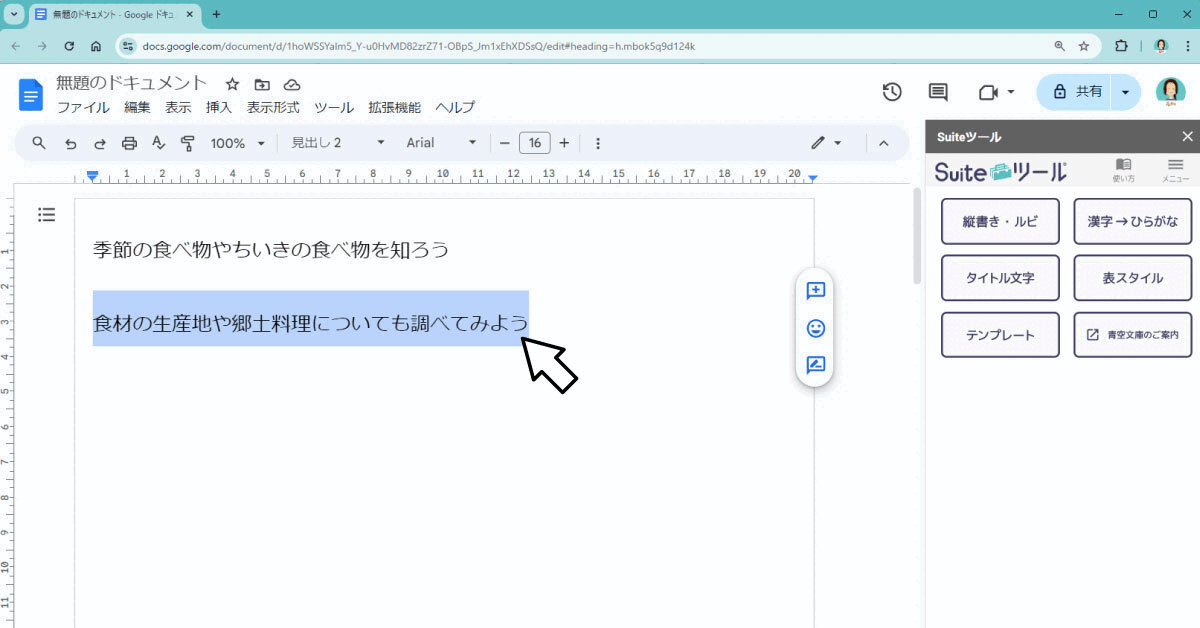Open version history clock icon
Viewport: 1200px width, 628px height.
click(892, 92)
